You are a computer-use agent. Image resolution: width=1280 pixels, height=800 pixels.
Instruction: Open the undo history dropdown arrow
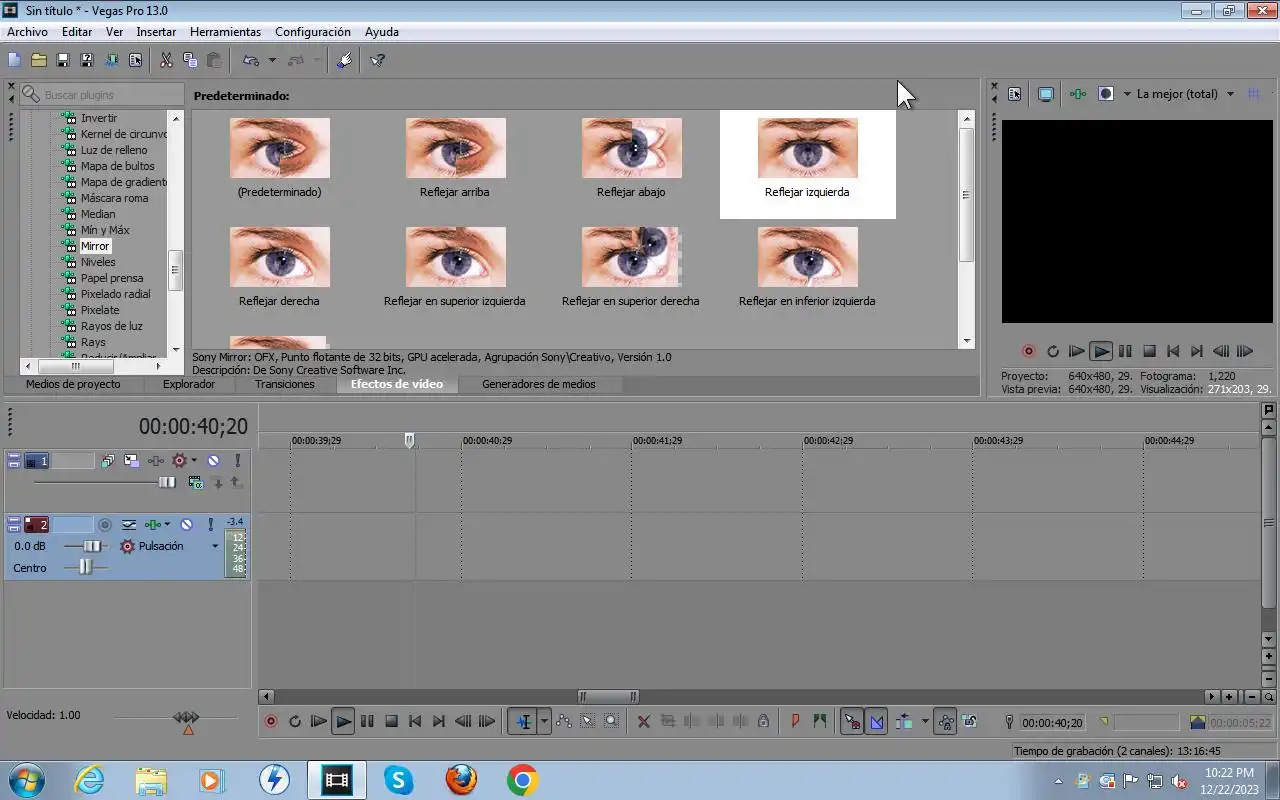click(x=272, y=60)
